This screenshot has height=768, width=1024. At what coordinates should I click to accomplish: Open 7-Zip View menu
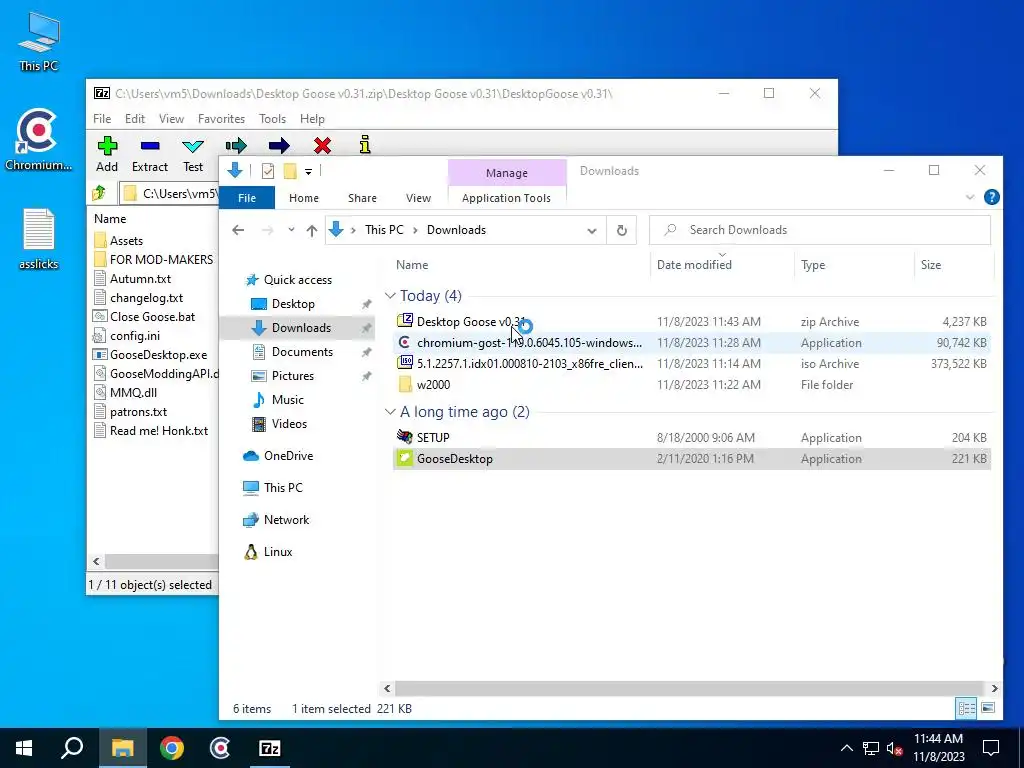click(x=171, y=119)
